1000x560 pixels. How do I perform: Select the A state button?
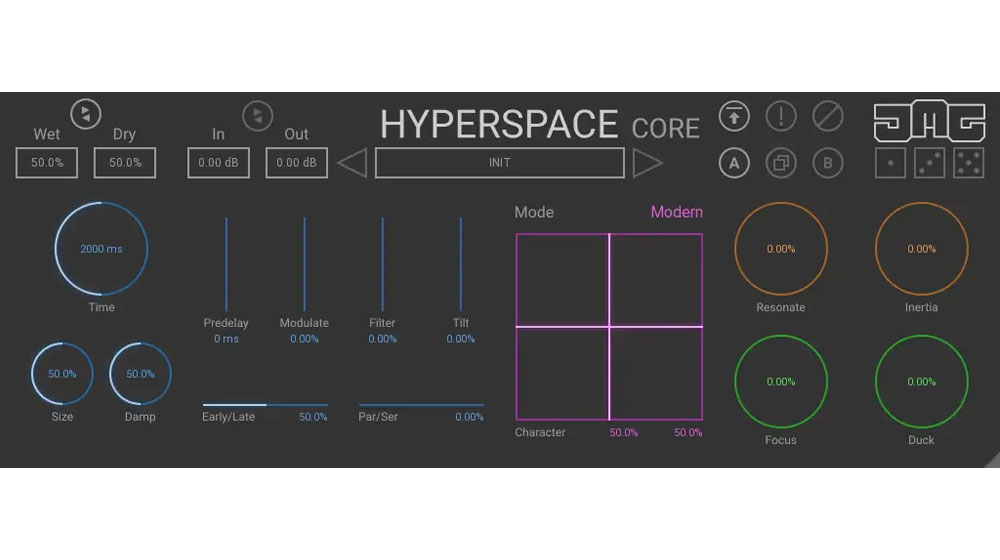tap(734, 163)
